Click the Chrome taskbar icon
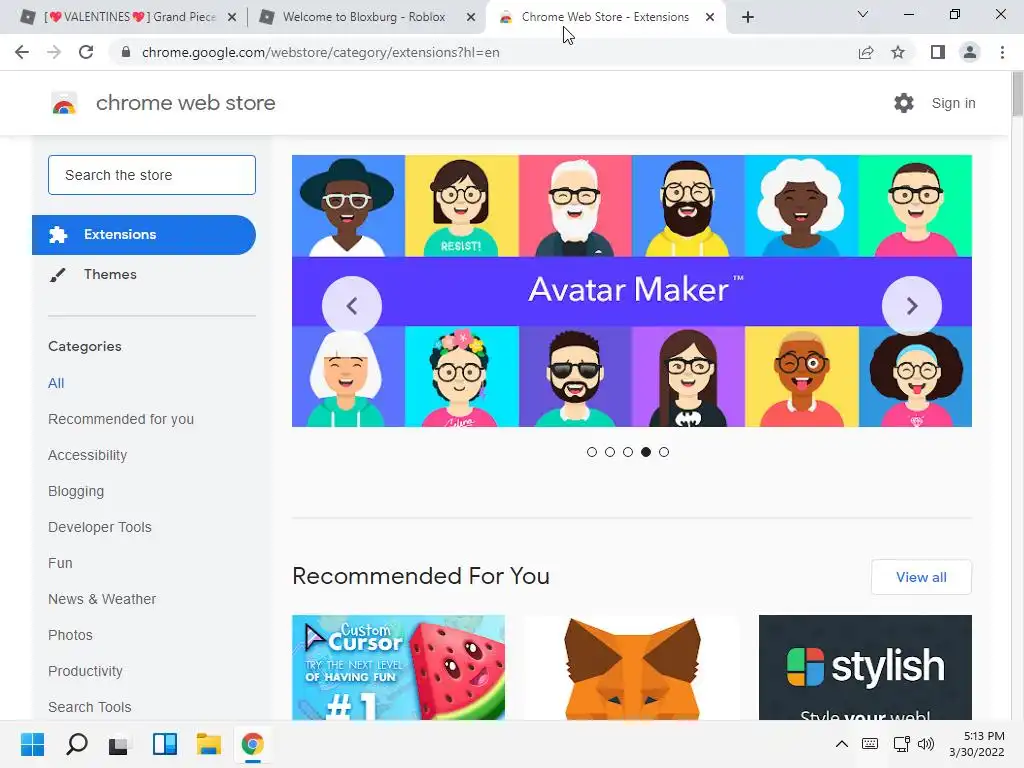 (x=253, y=744)
